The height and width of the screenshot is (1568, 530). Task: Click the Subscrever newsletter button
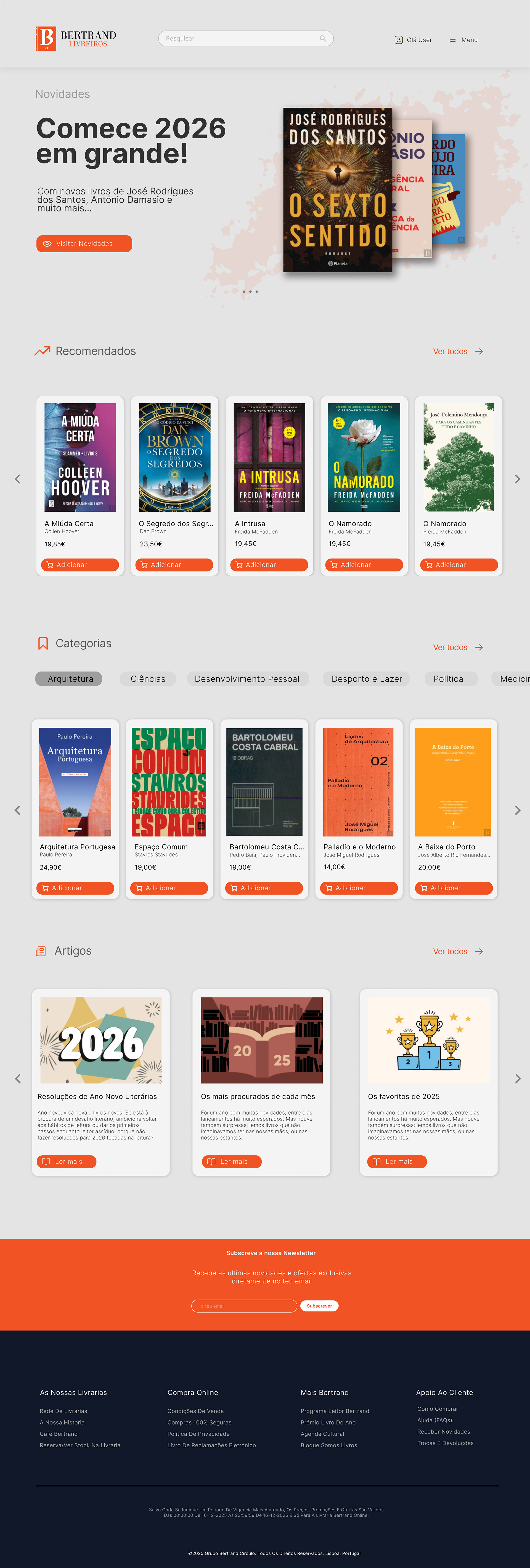pos(319,1306)
